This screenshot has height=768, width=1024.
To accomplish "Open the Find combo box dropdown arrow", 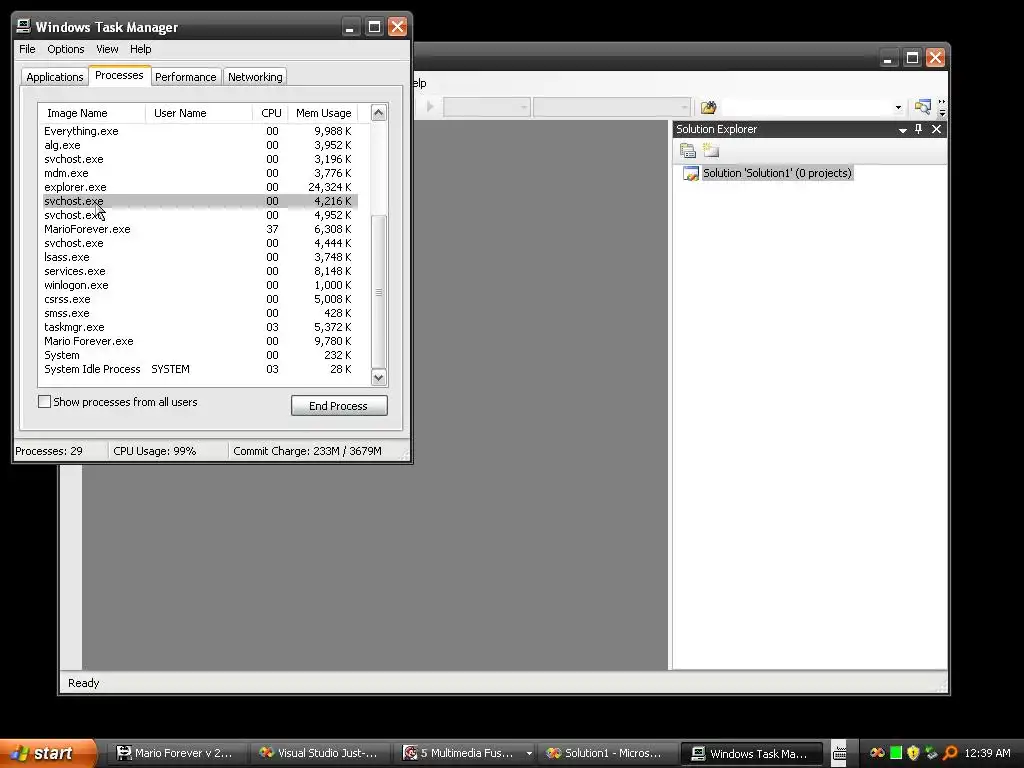I will pos(898,107).
